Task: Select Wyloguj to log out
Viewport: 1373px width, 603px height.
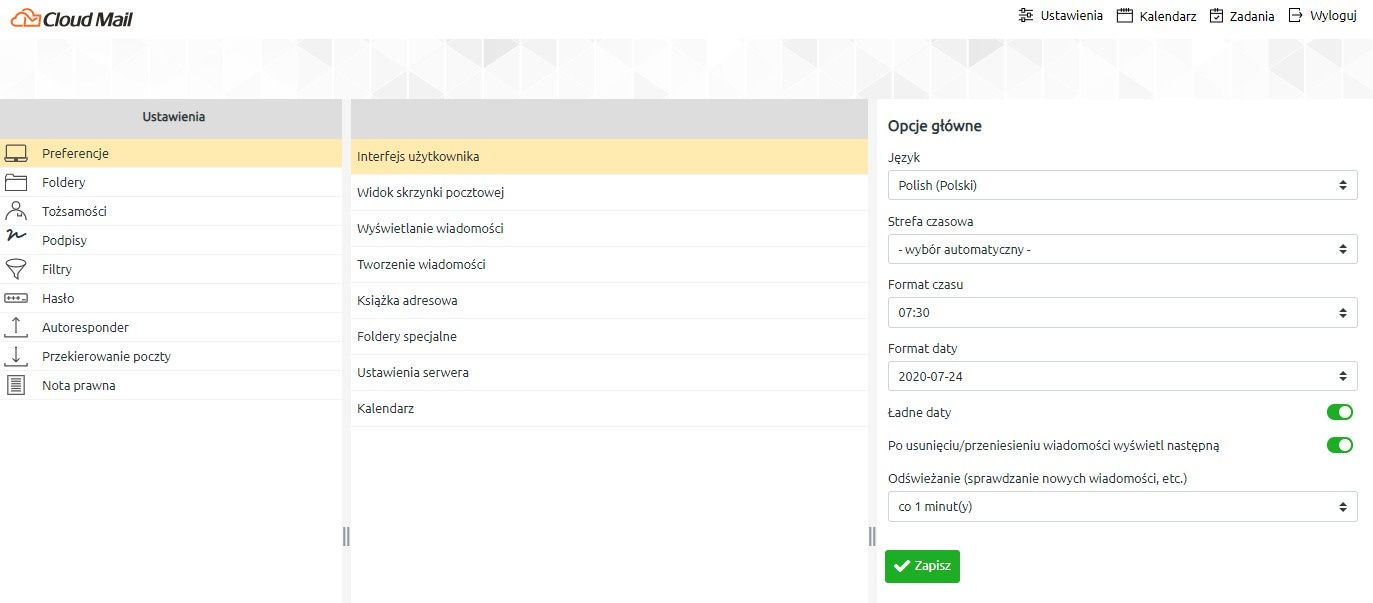Action: (1322, 15)
